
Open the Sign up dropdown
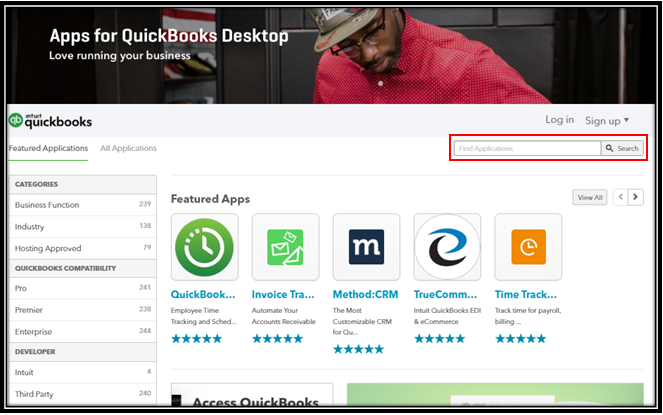pyautogui.click(x=607, y=121)
